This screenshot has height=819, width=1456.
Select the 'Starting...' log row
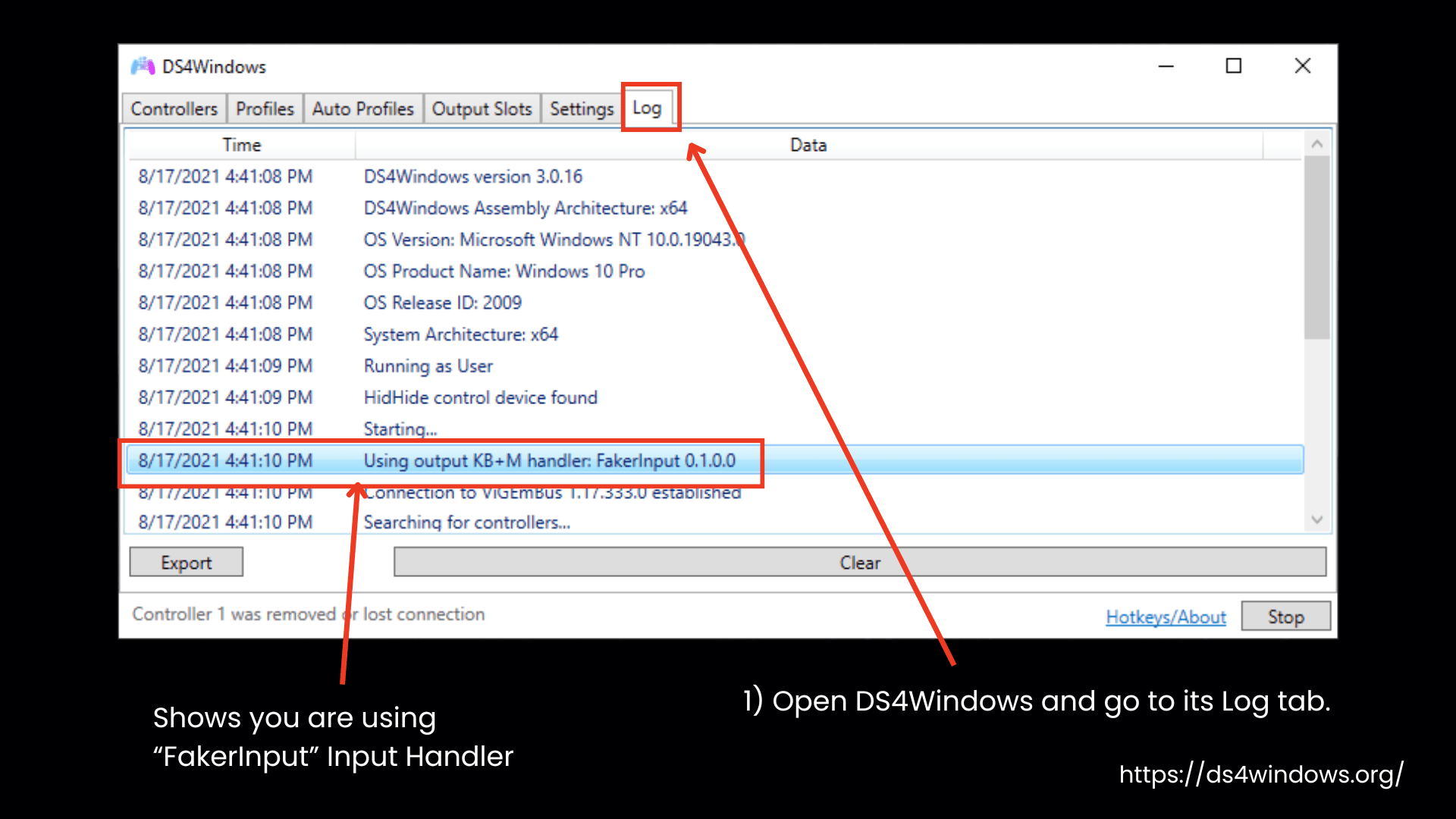(x=716, y=429)
